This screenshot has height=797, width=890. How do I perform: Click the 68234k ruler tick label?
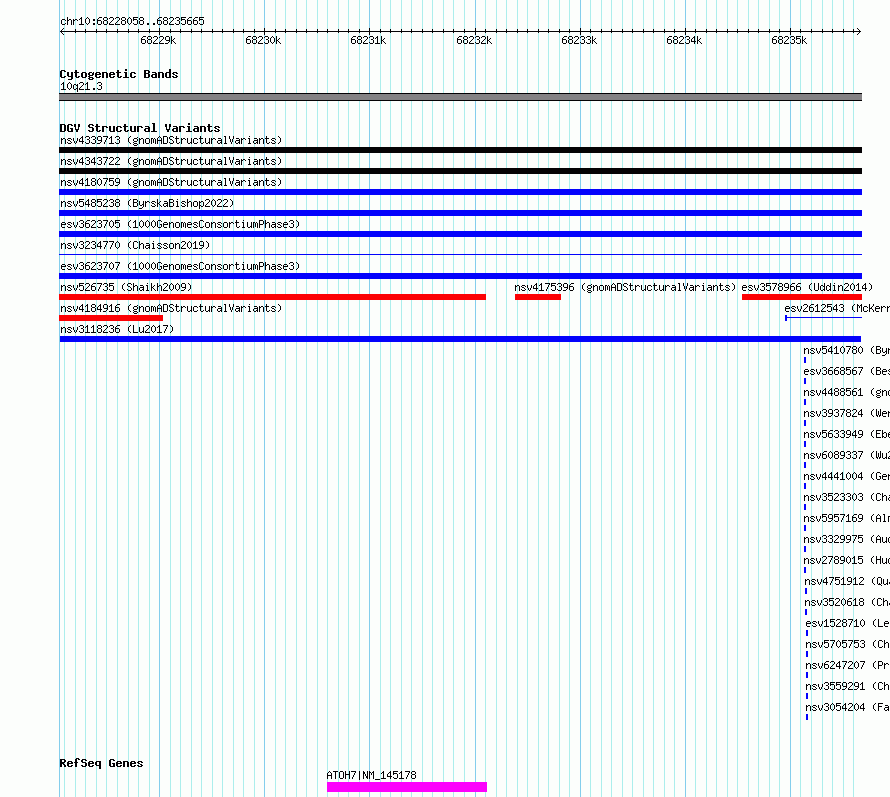point(684,40)
